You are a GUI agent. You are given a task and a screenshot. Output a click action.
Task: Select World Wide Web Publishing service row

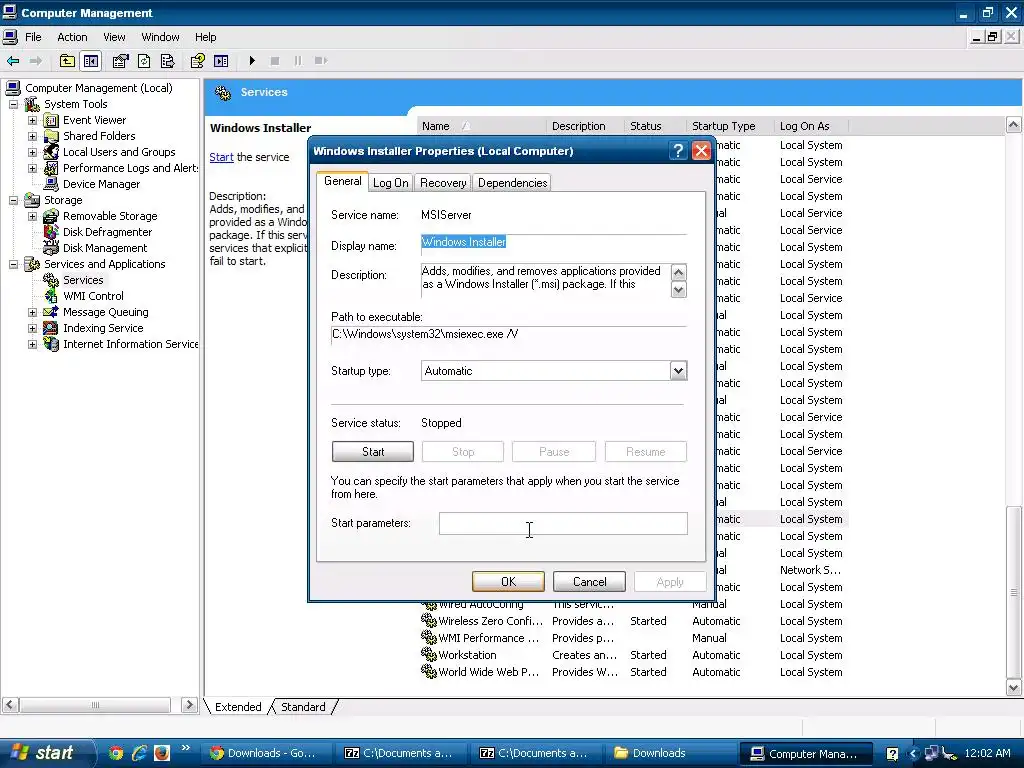(x=632, y=671)
